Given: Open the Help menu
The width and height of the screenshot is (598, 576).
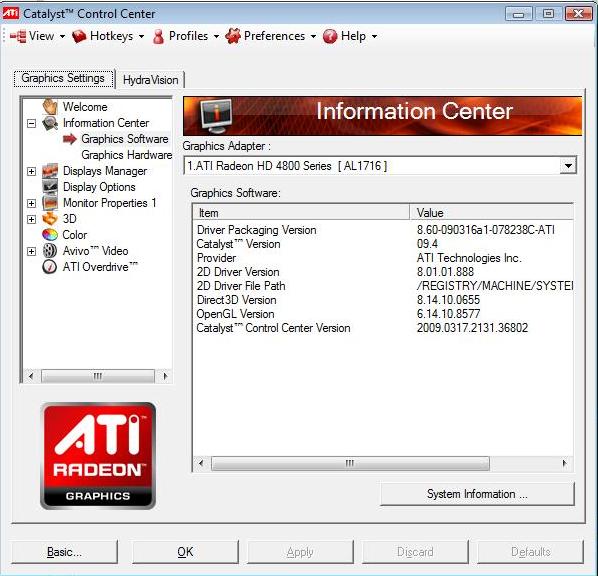Looking at the screenshot, I should (353, 36).
